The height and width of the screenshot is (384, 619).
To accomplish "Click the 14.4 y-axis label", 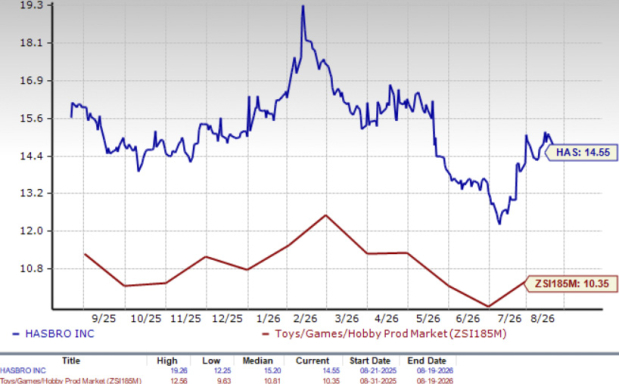I will coord(32,156).
